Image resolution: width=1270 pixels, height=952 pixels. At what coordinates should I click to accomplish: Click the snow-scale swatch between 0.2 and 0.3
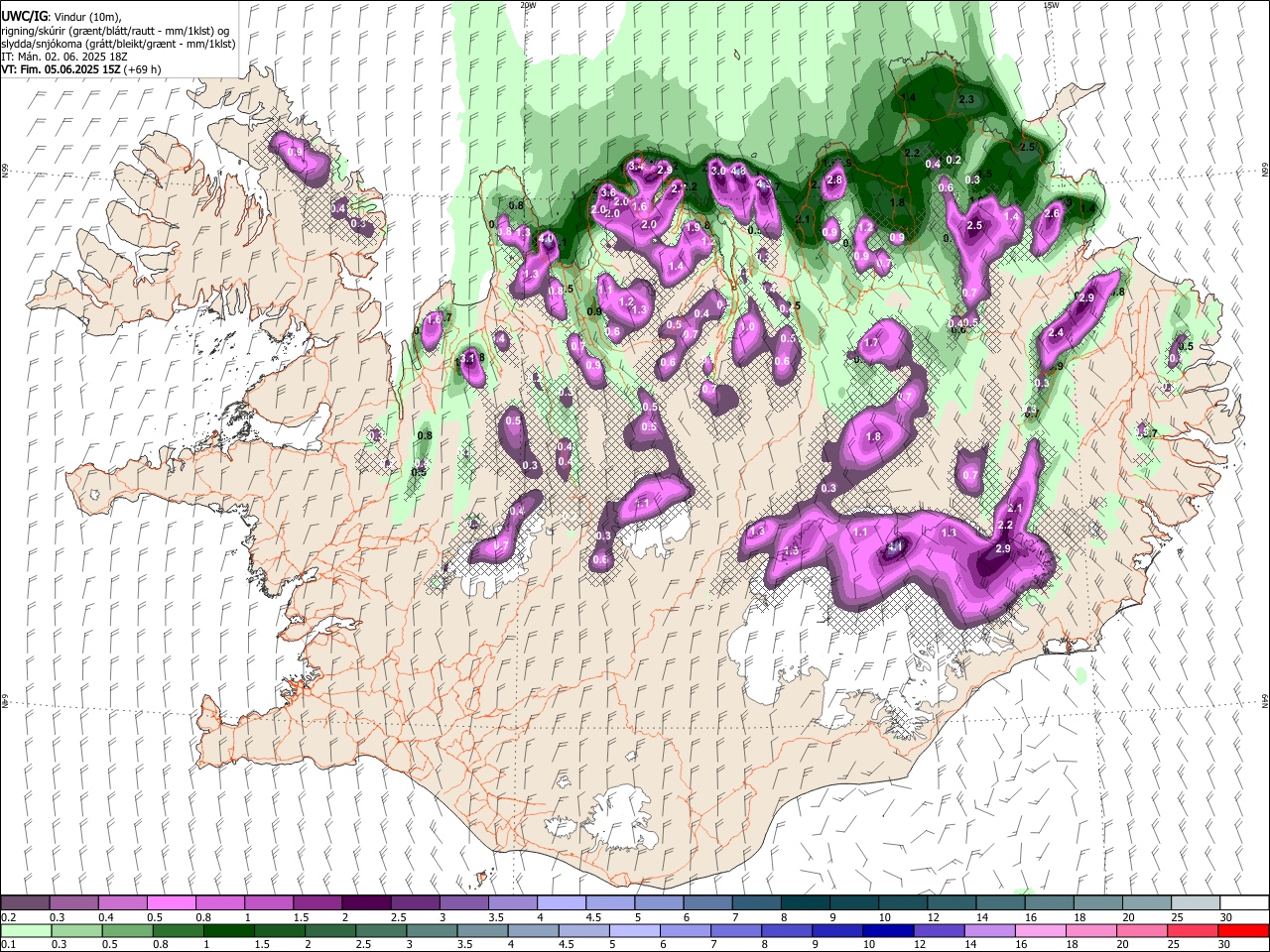25,902
